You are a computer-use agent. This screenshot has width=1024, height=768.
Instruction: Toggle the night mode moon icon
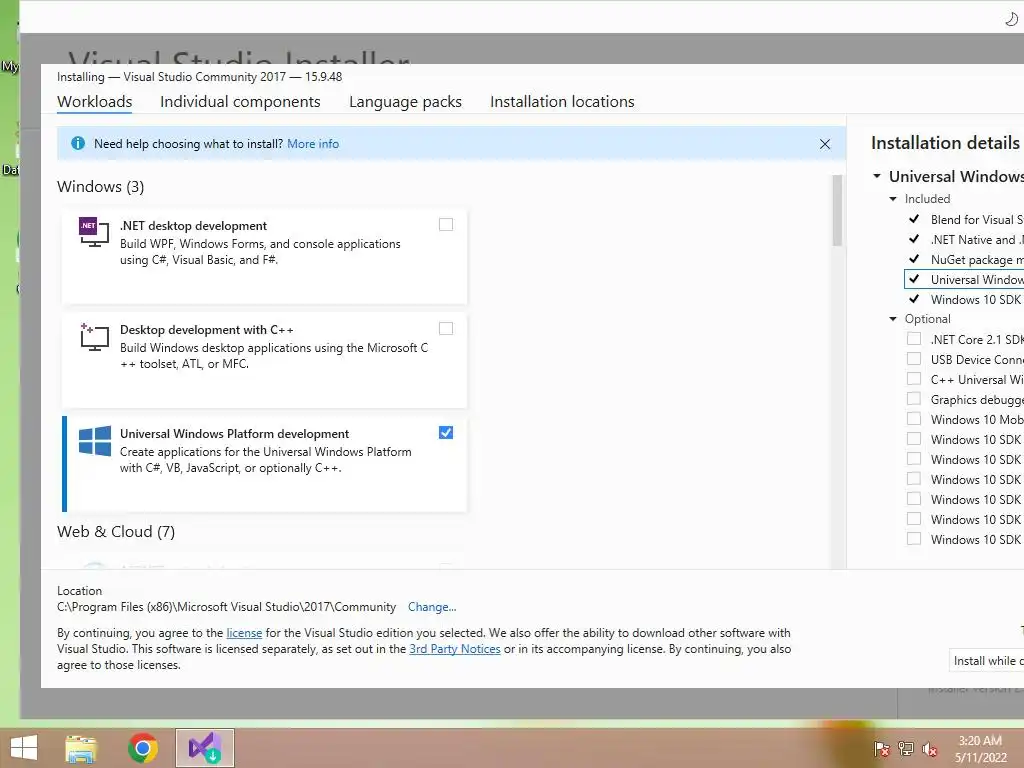(1012, 19)
